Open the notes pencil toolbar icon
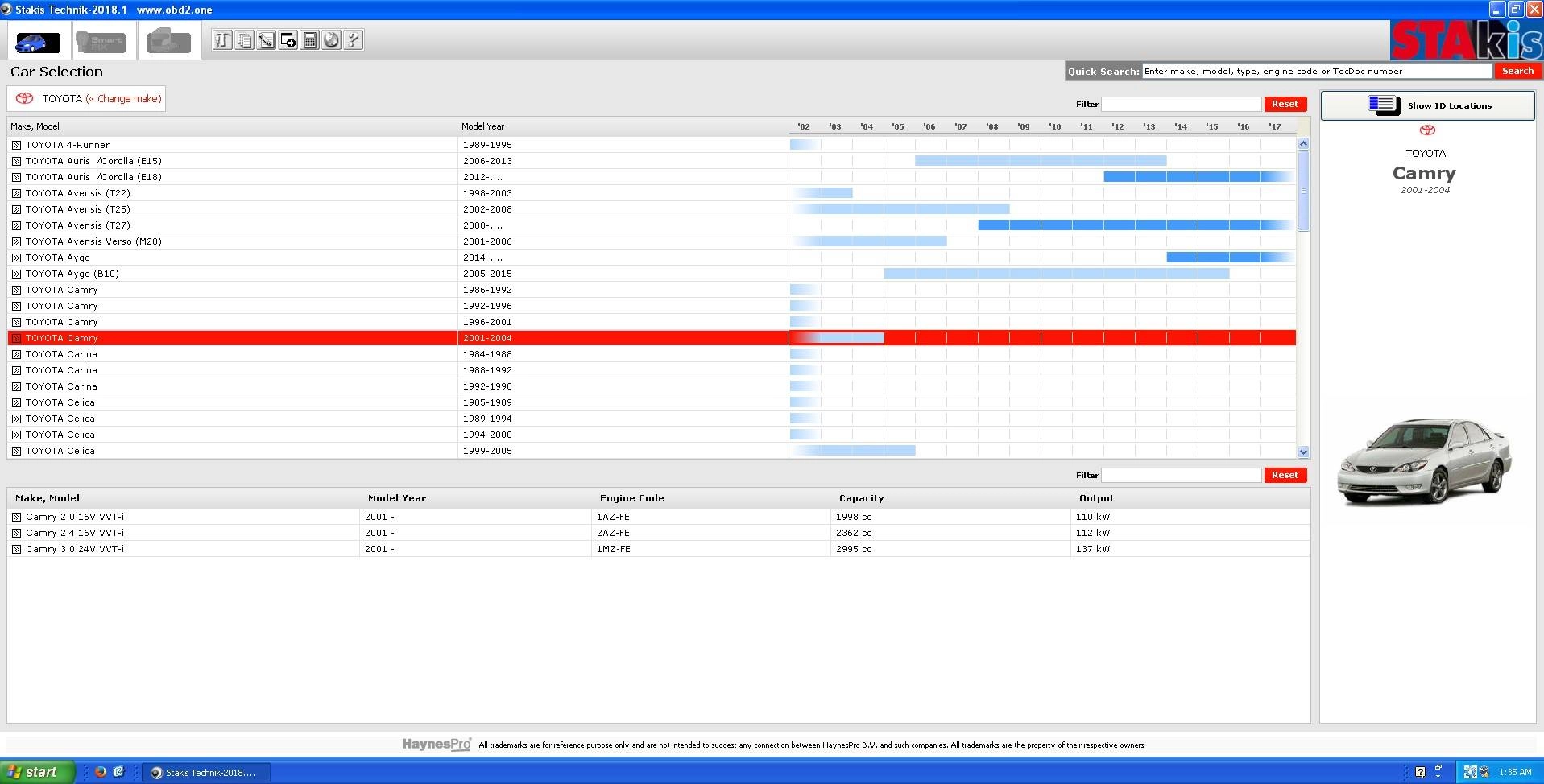 click(267, 40)
